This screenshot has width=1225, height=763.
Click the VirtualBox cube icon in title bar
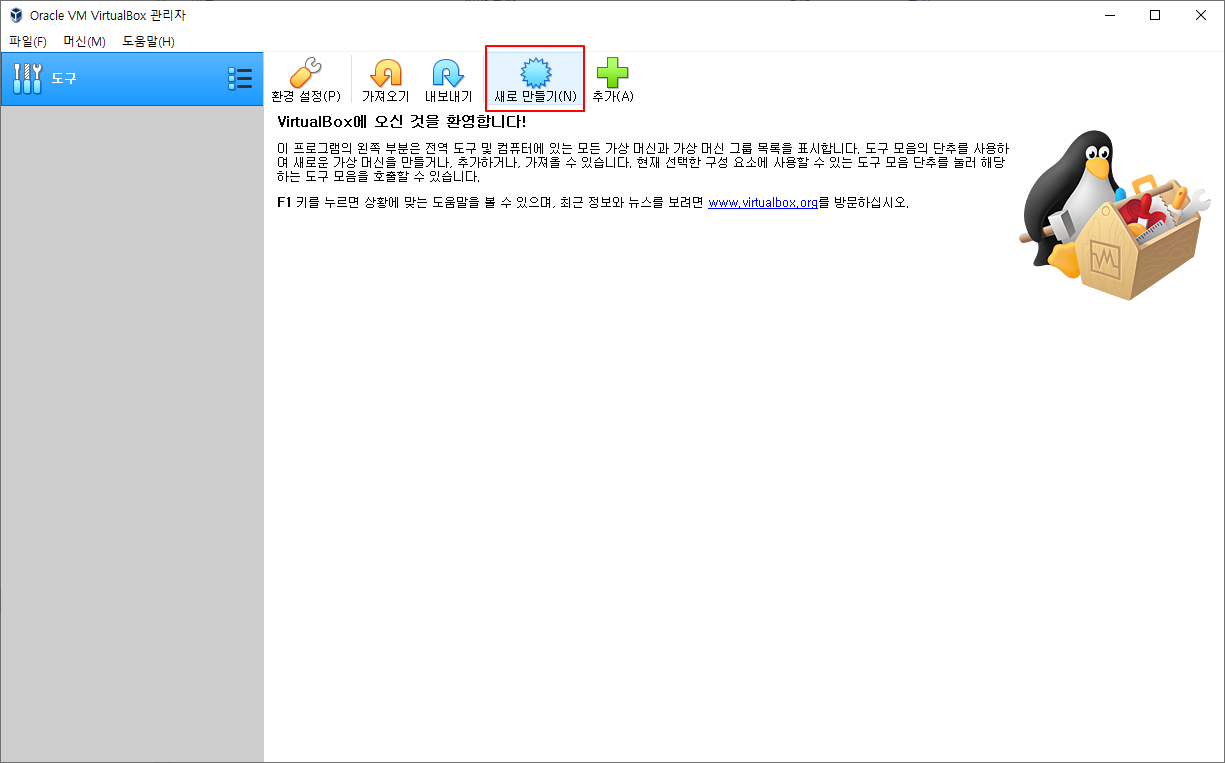pyautogui.click(x=16, y=15)
